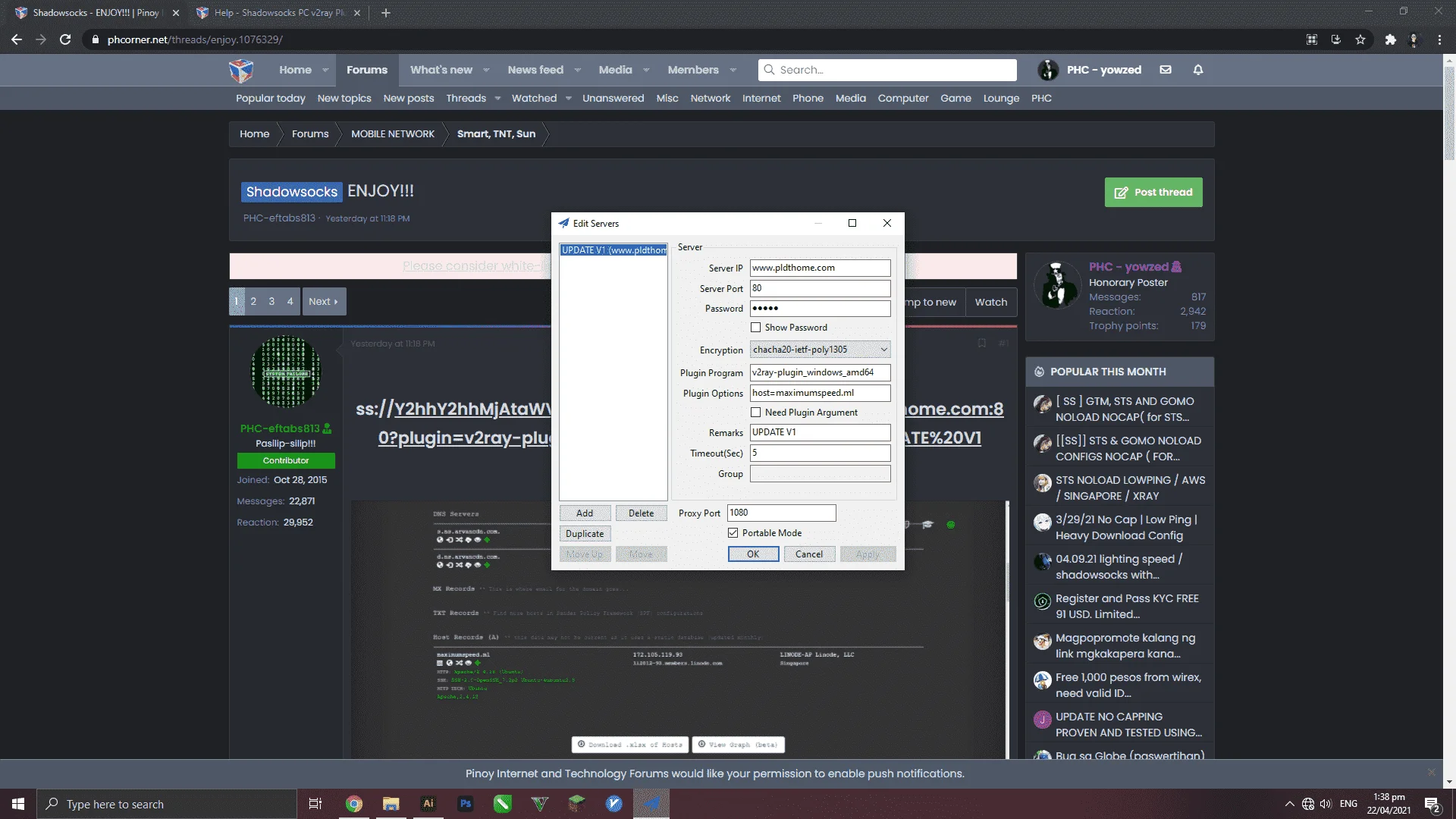Screen dimensions: 1456x819
Task: Open the Forums tab in the navbar
Action: click(x=367, y=70)
